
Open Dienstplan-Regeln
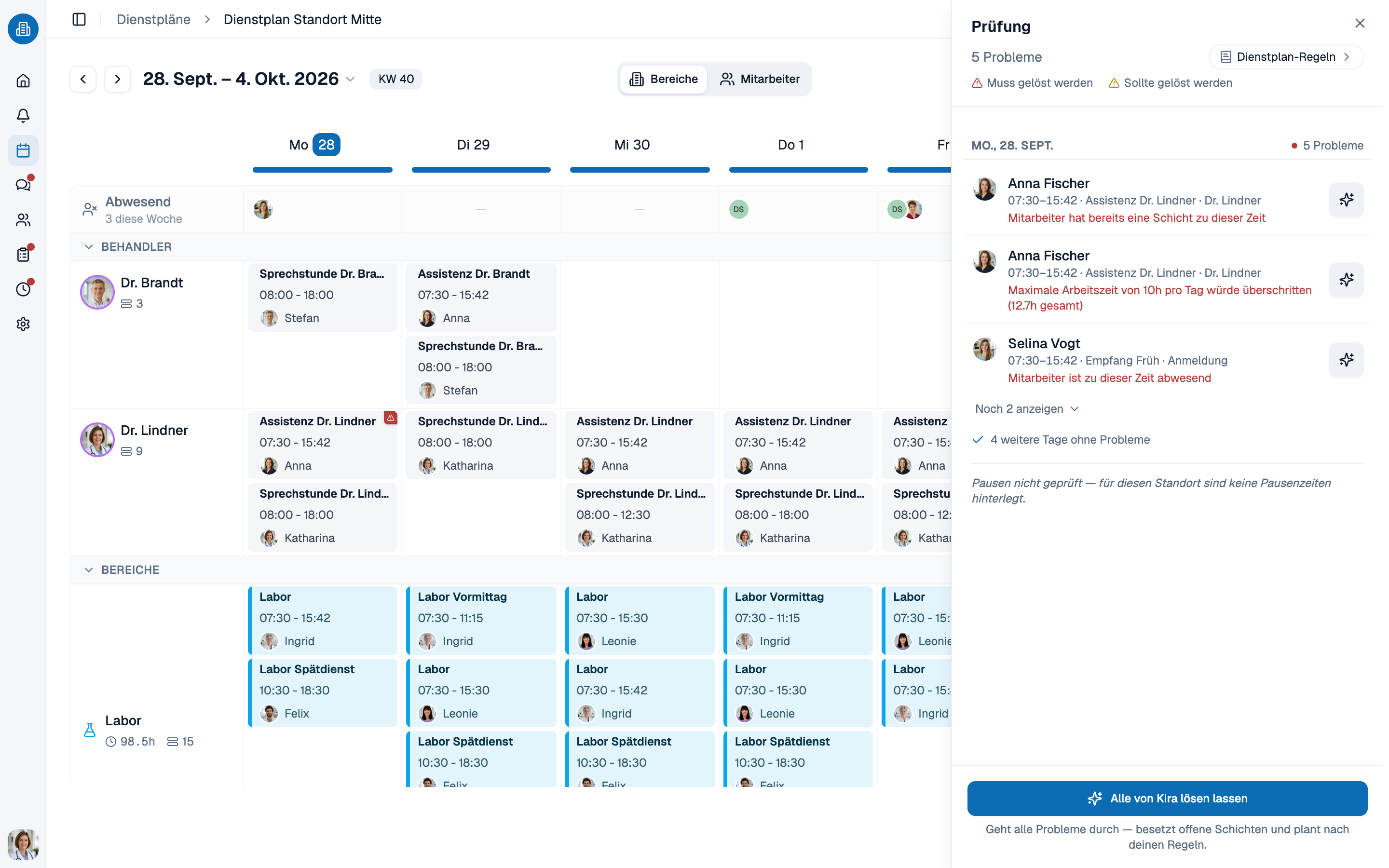pyautogui.click(x=1285, y=57)
